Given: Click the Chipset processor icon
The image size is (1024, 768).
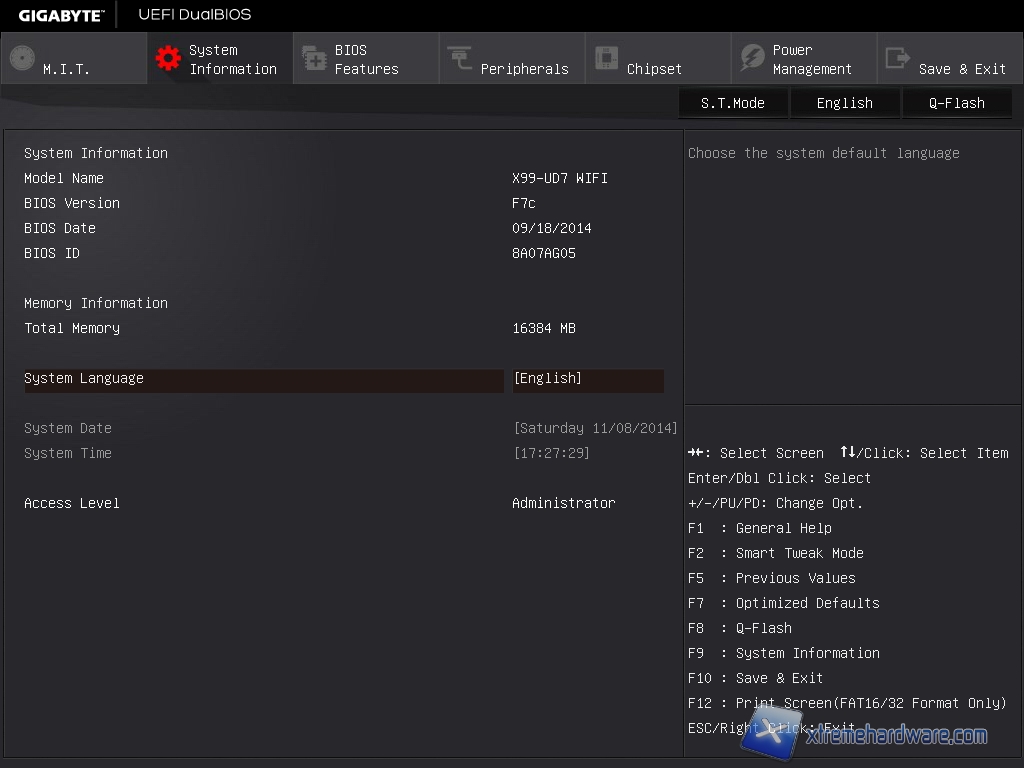Looking at the screenshot, I should (x=606, y=58).
